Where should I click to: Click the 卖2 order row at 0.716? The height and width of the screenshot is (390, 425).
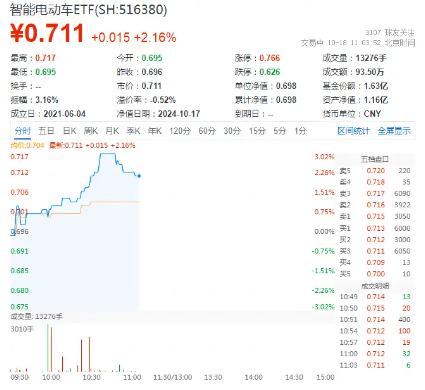(375, 205)
